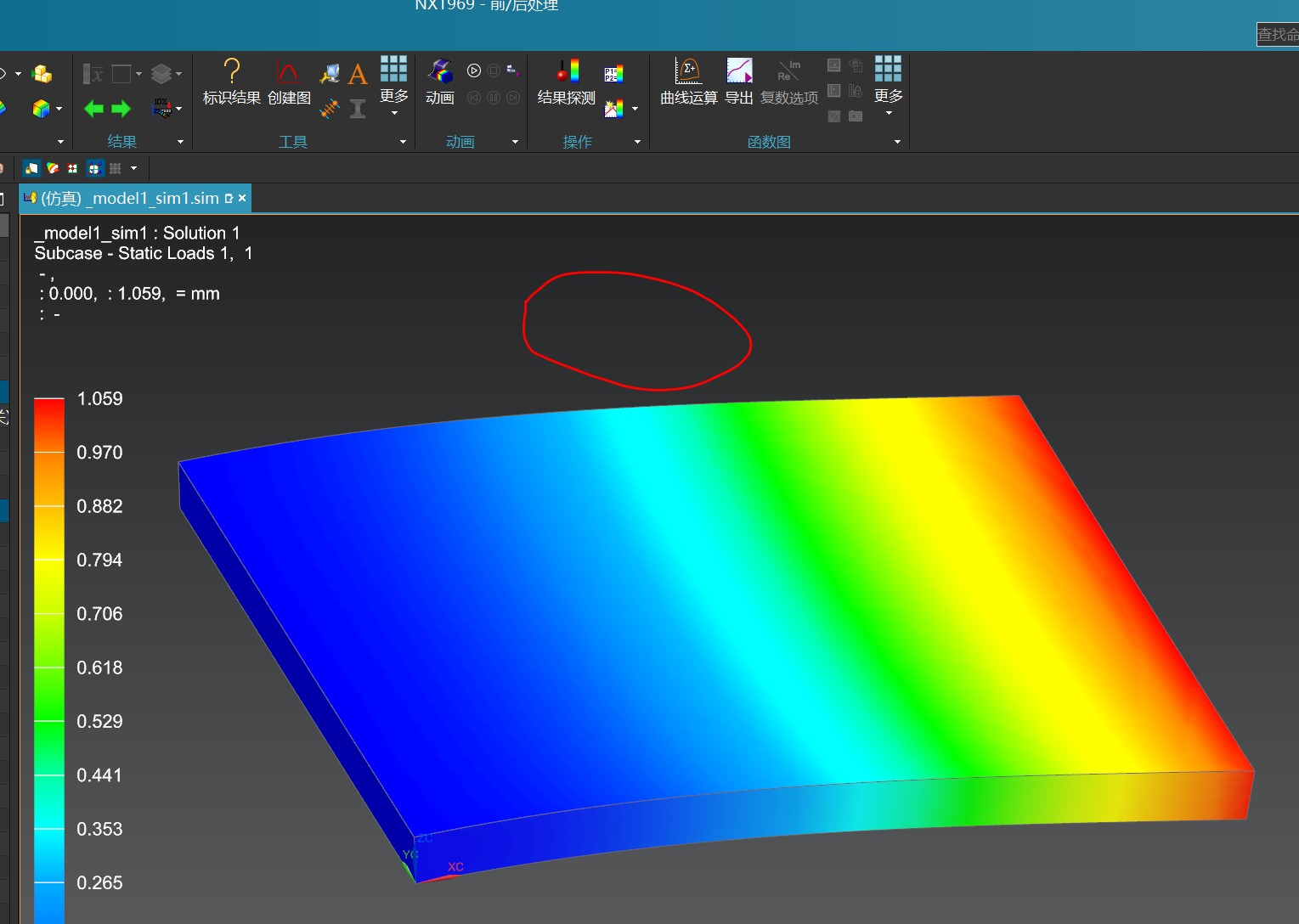1299x924 pixels.
Task: Click the gray I-beam section icon
Action: click(x=358, y=108)
